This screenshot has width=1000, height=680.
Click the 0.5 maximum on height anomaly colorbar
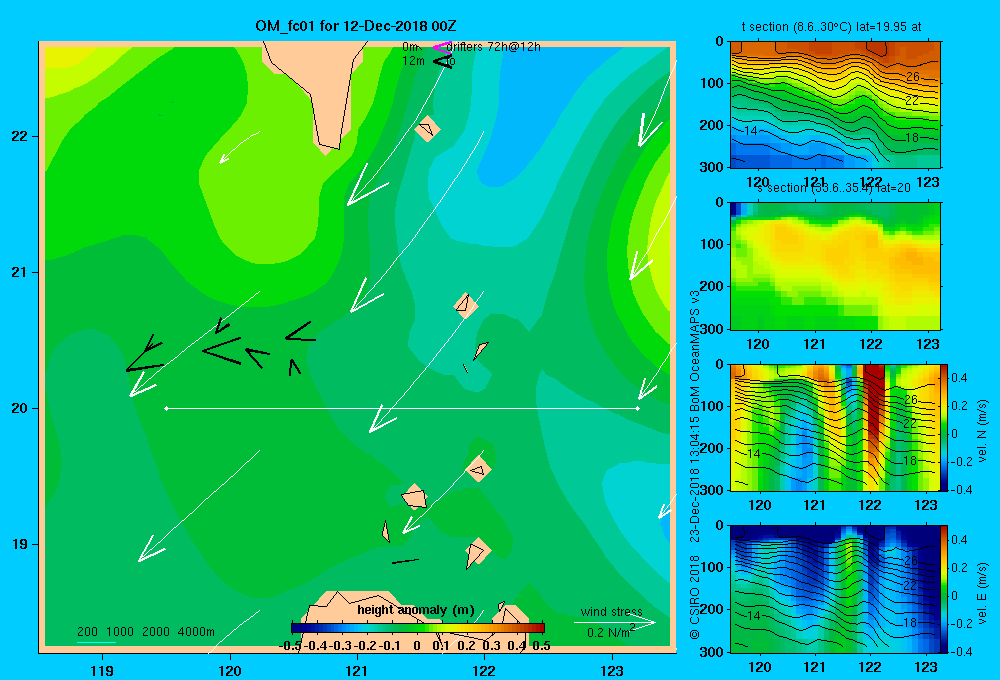541,646
